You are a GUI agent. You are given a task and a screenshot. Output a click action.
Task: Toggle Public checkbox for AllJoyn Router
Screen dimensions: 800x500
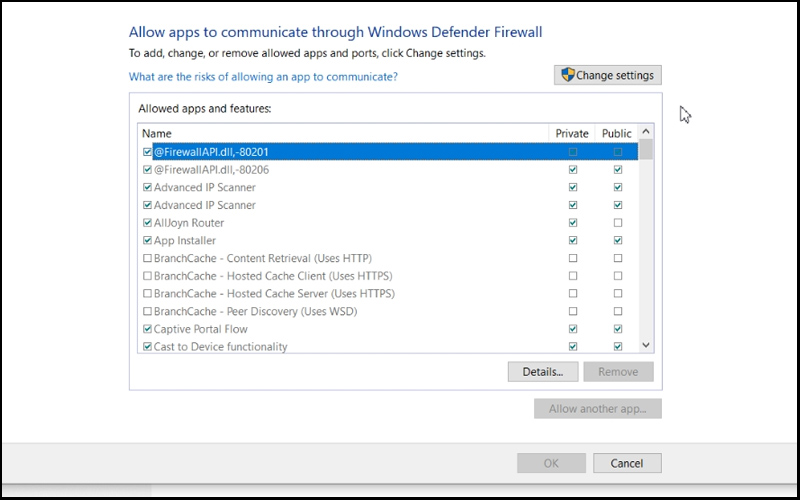point(618,222)
